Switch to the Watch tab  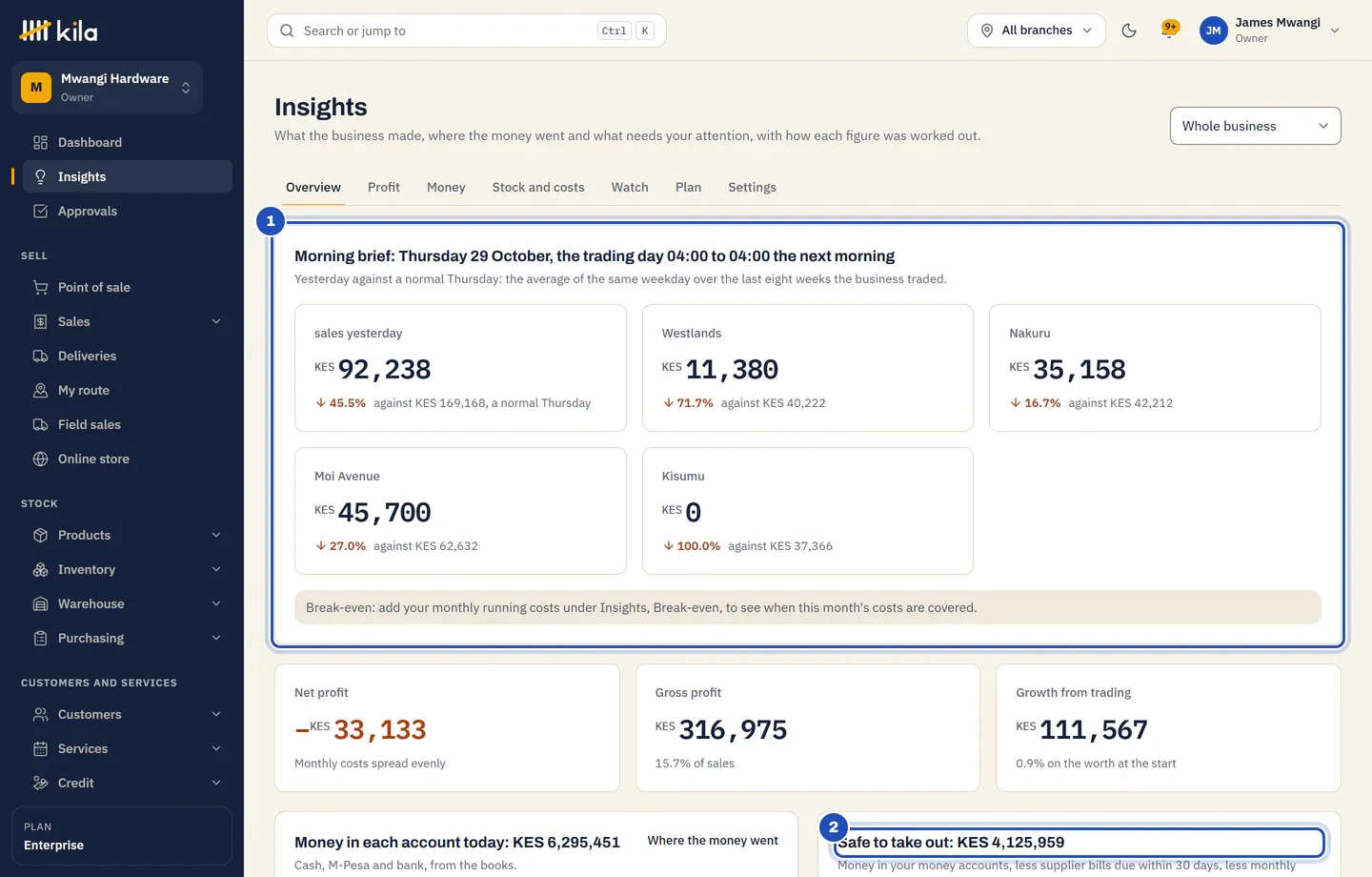tap(630, 187)
